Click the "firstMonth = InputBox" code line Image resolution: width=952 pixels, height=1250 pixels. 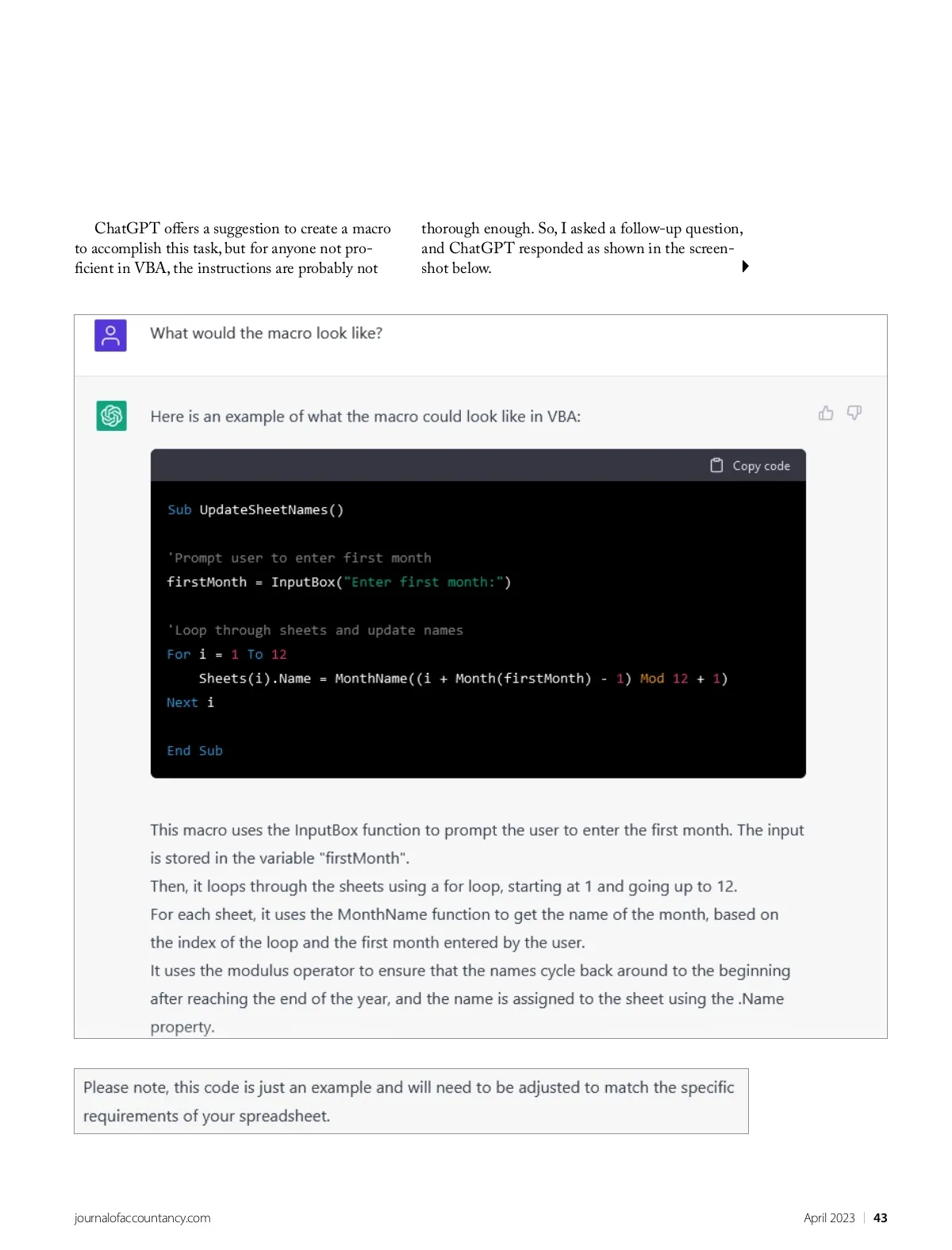click(x=339, y=582)
